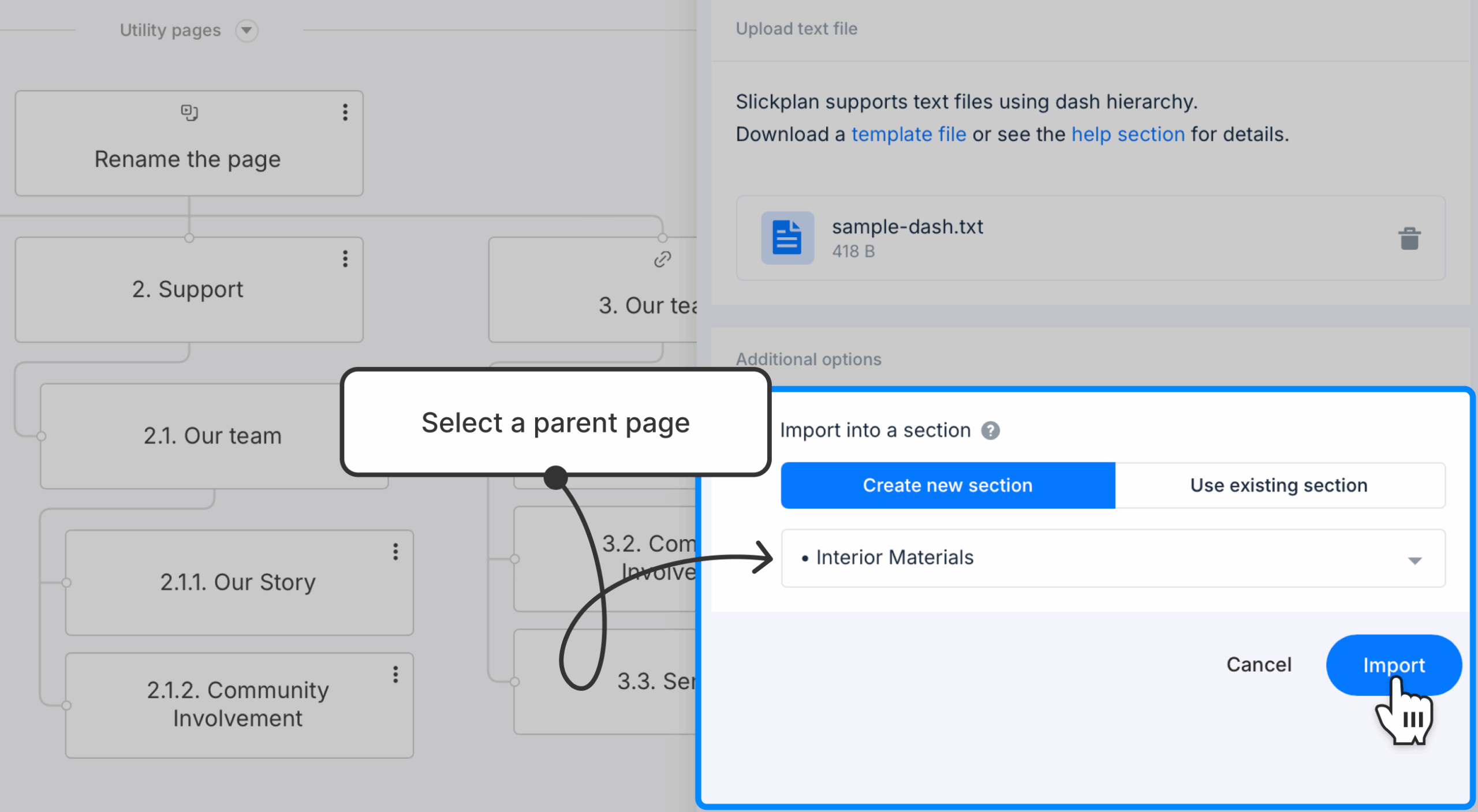Screen dimensions: 1478x812
Task: Click the link icon on 3. Our team card
Action: click(x=662, y=259)
